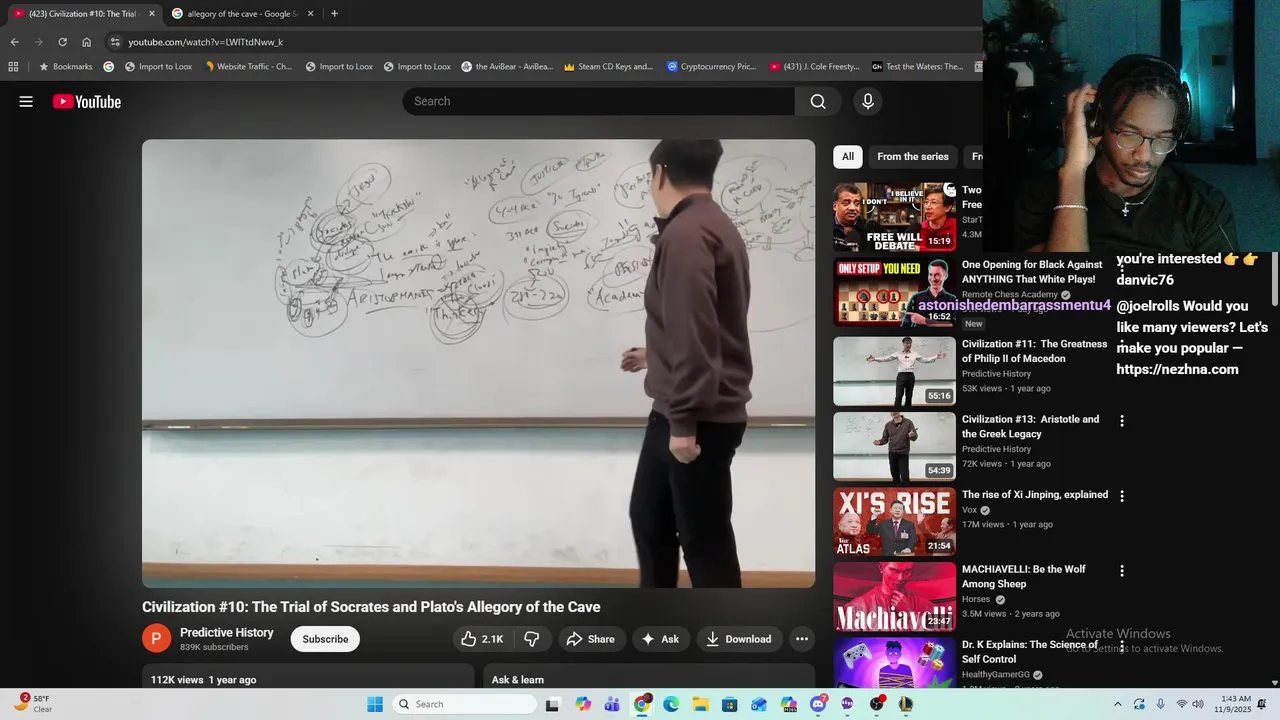Subscribe to Predictive History
Image resolution: width=1280 pixels, height=720 pixels.
(325, 639)
